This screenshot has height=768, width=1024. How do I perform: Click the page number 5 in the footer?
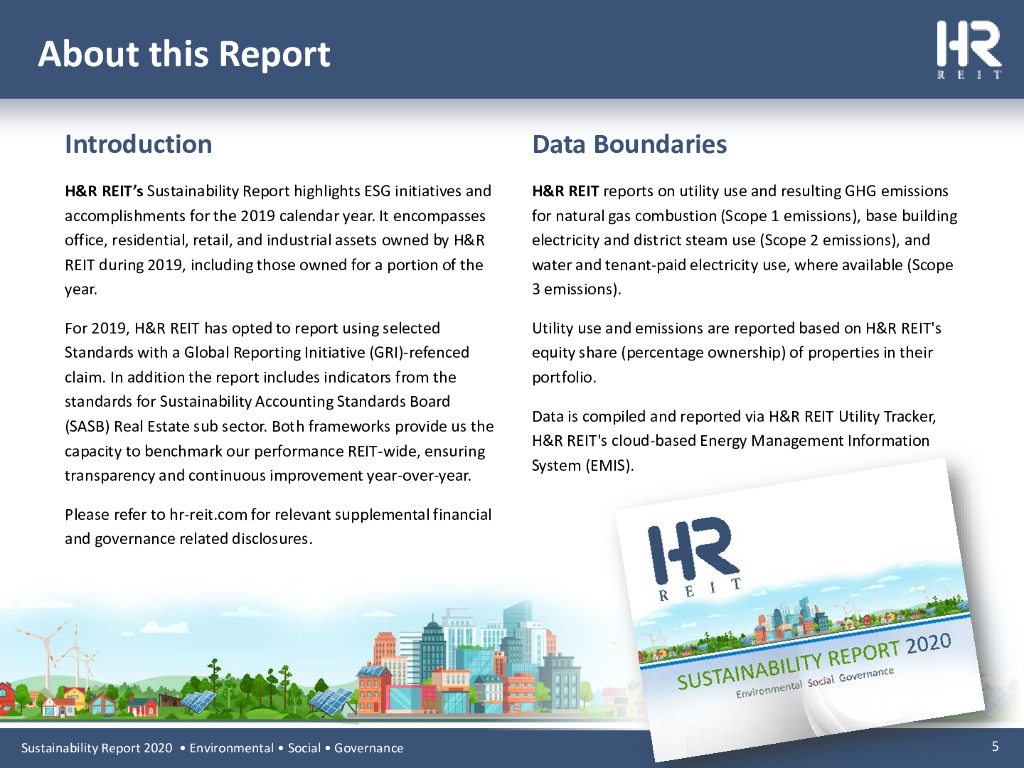[x=995, y=747]
